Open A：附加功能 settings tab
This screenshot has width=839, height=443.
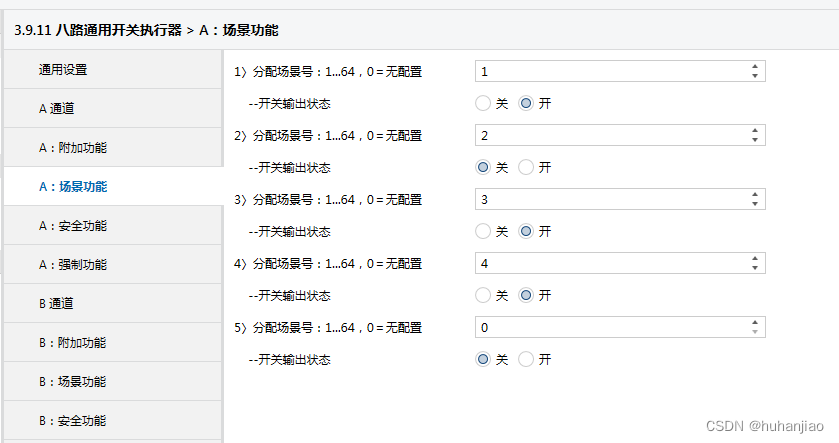click(x=112, y=147)
